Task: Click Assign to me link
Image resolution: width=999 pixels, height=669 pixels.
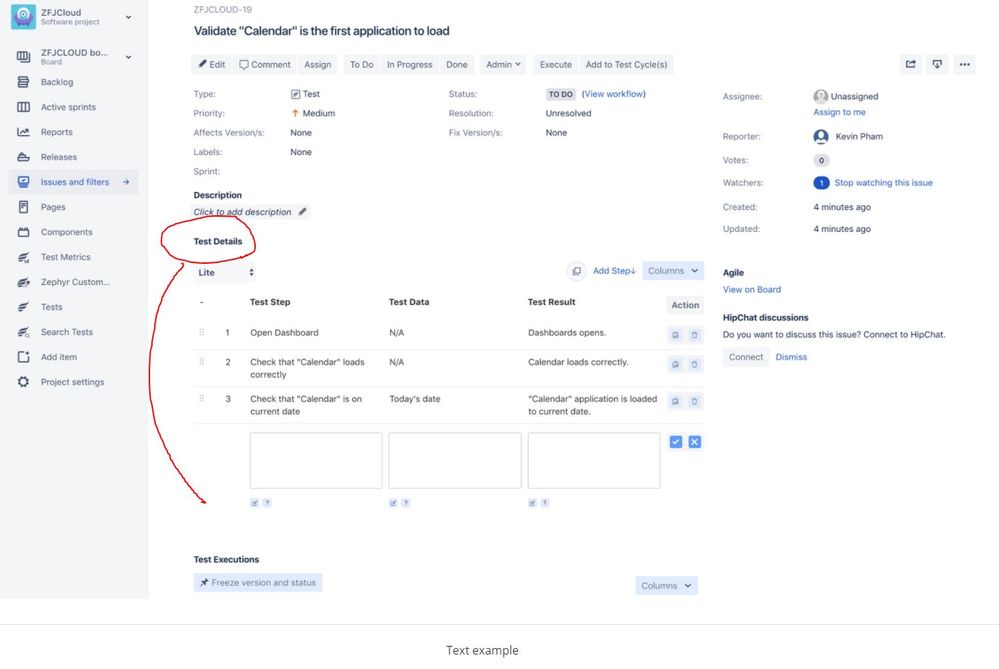Action: point(839,112)
